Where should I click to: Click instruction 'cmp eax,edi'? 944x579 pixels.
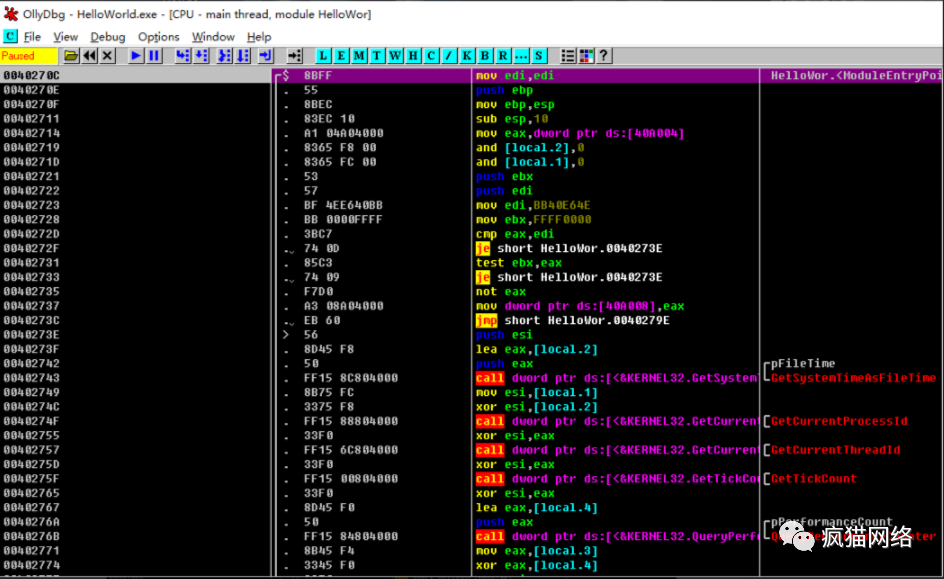[x=515, y=234]
